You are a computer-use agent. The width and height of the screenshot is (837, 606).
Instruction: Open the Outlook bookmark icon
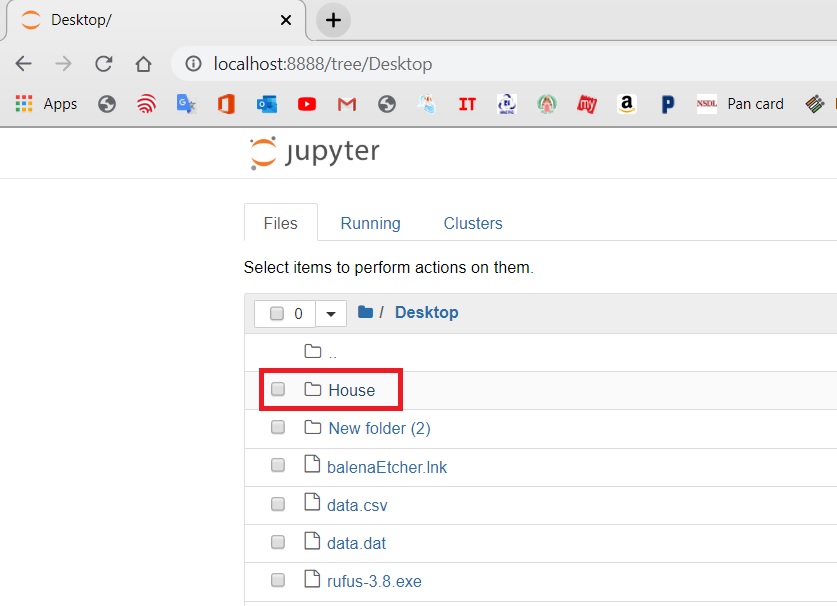pos(266,104)
